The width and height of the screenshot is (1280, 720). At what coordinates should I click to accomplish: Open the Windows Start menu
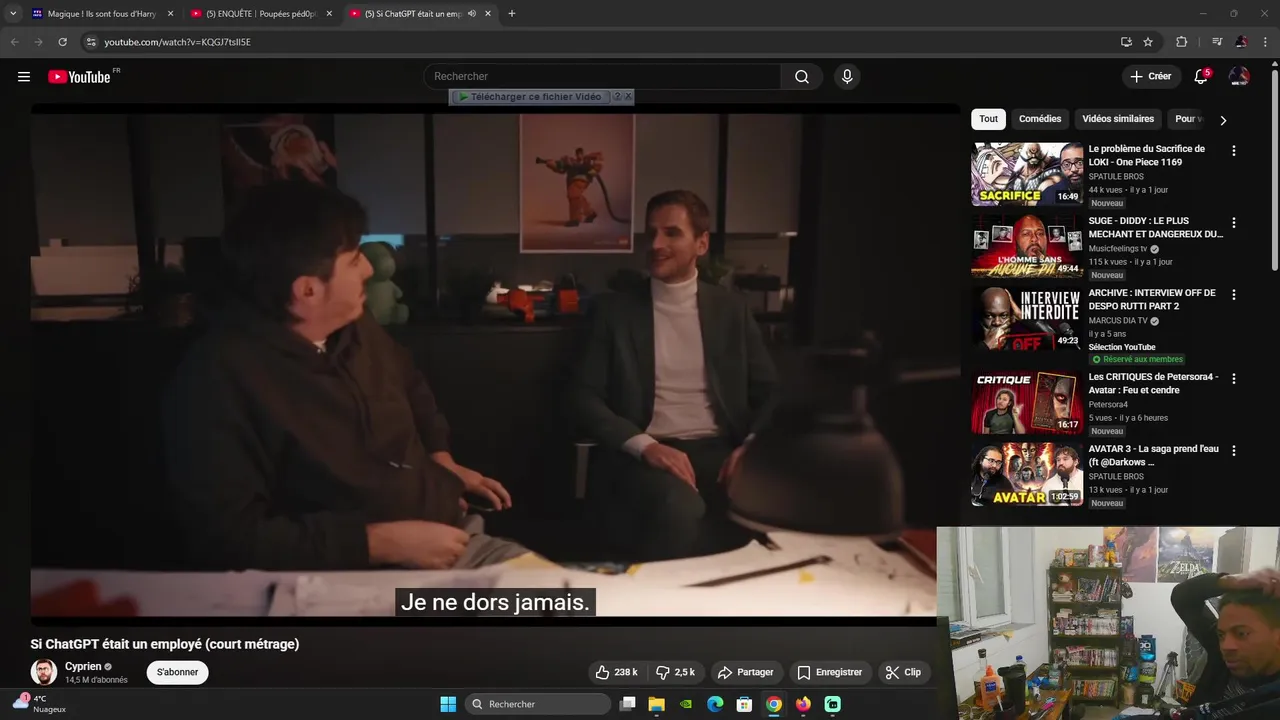(x=448, y=704)
